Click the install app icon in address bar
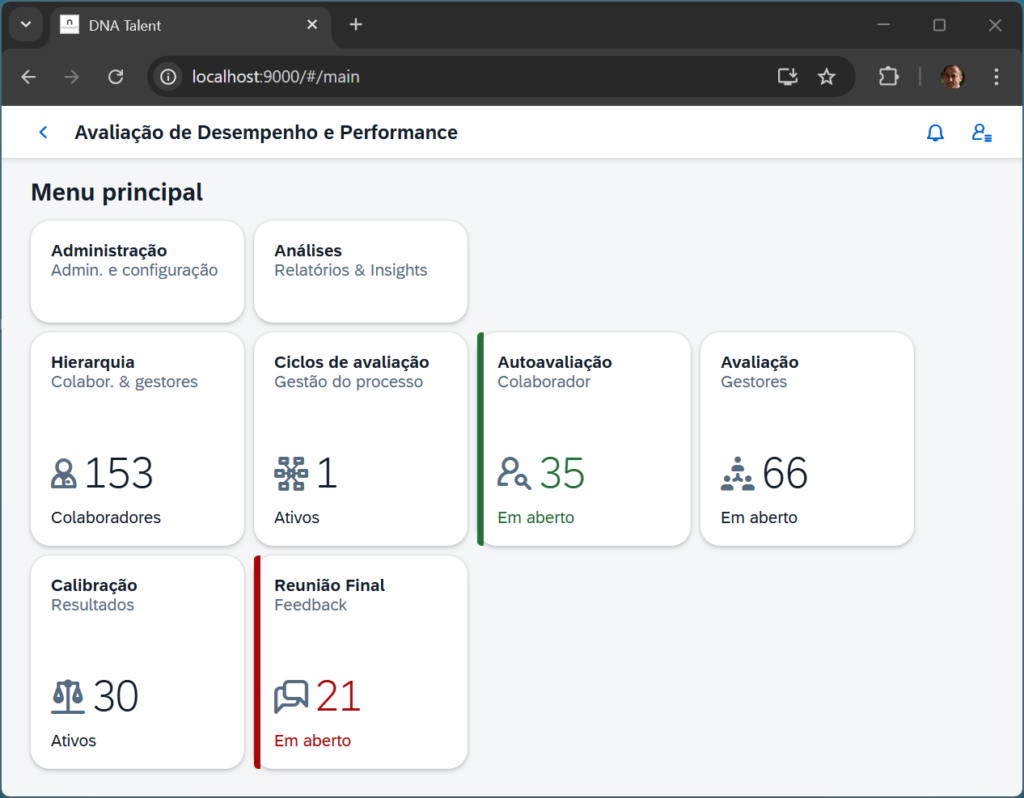Image resolution: width=1024 pixels, height=798 pixels. click(x=788, y=77)
